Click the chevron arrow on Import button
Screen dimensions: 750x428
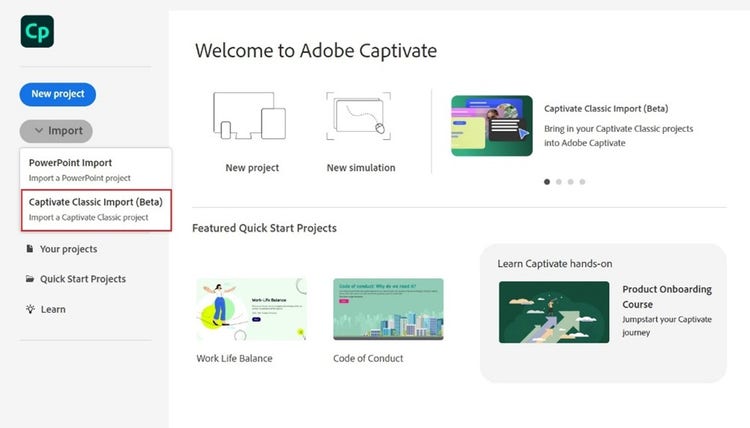[x=39, y=131]
